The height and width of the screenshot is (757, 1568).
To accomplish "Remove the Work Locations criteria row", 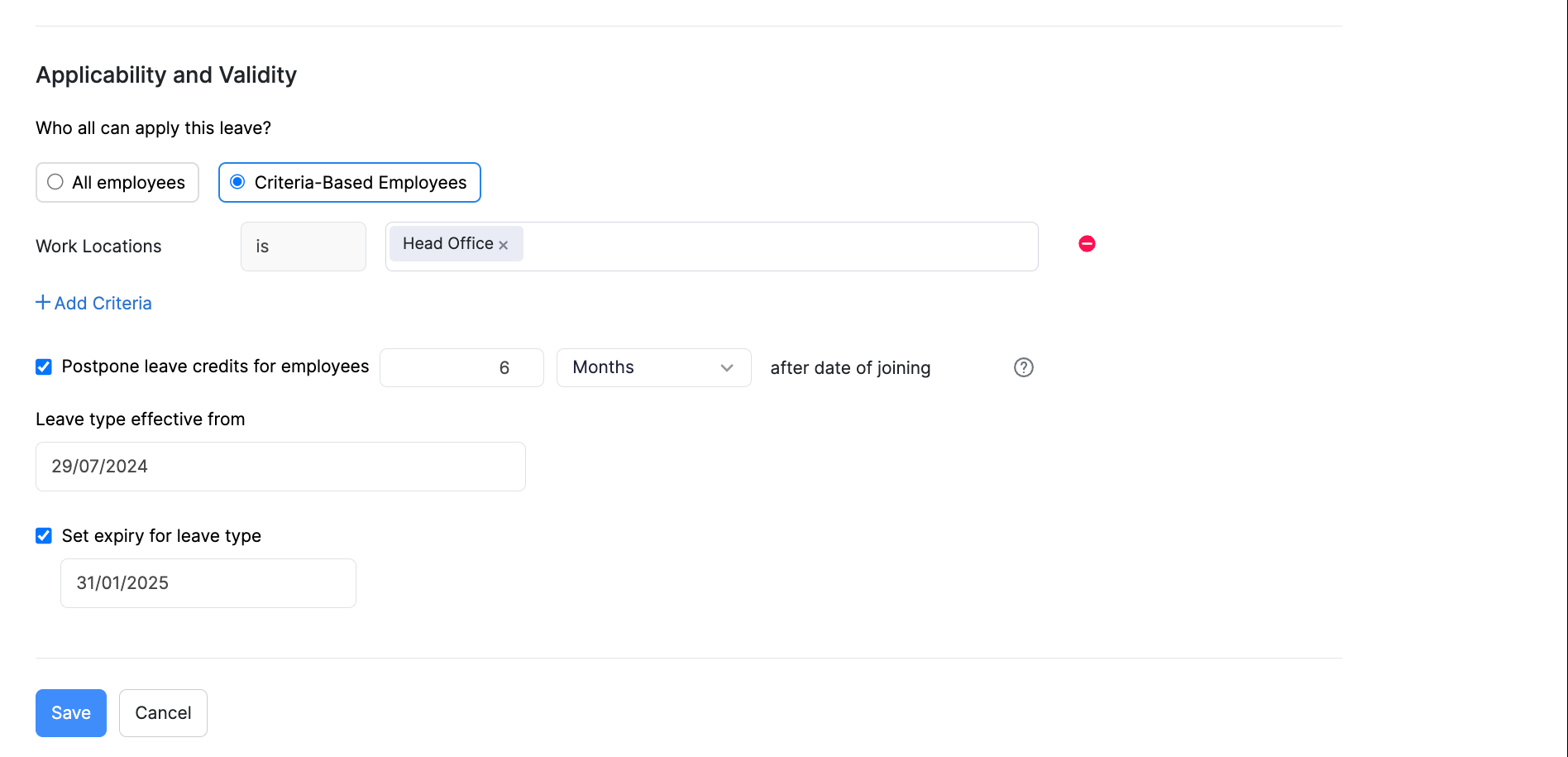I will [1087, 244].
